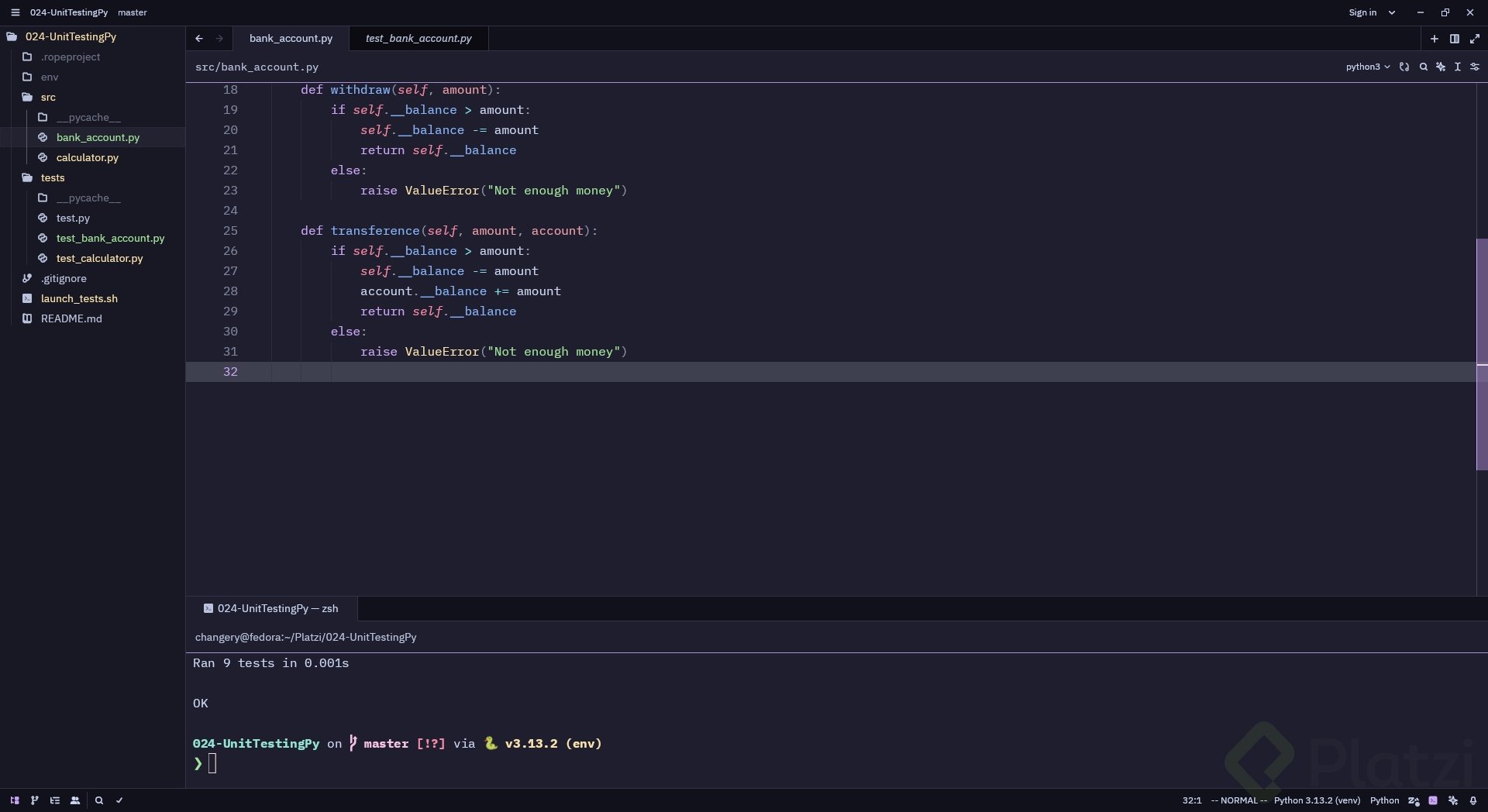The image size is (1488, 812).
Task: Click the 'def transference' method name
Action: tap(375, 231)
